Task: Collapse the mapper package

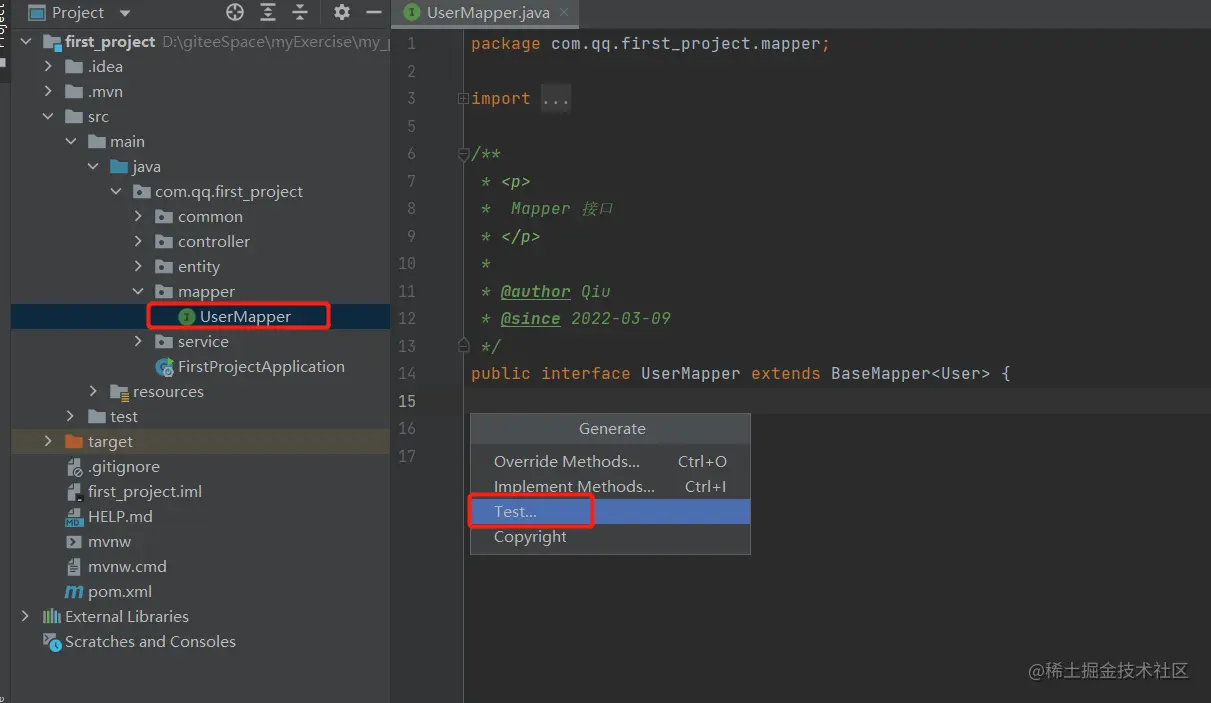Action: 139,292
